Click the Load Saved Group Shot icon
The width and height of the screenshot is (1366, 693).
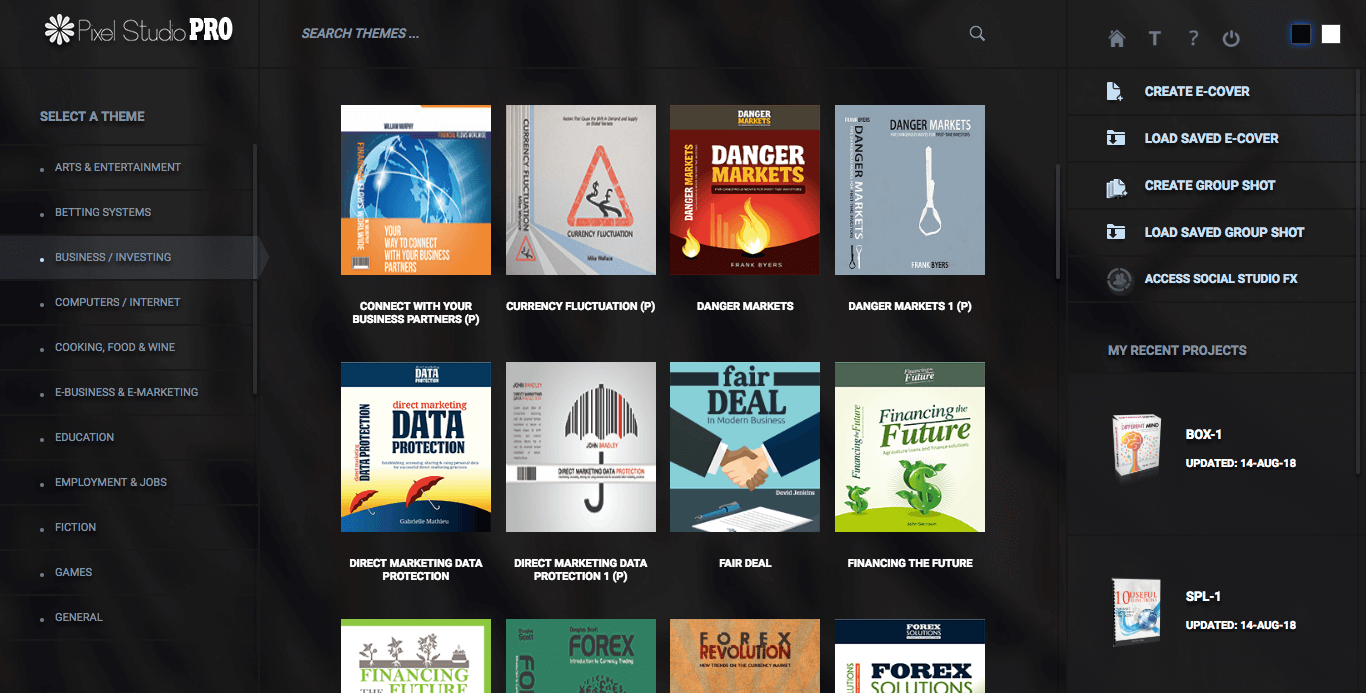pos(1115,232)
